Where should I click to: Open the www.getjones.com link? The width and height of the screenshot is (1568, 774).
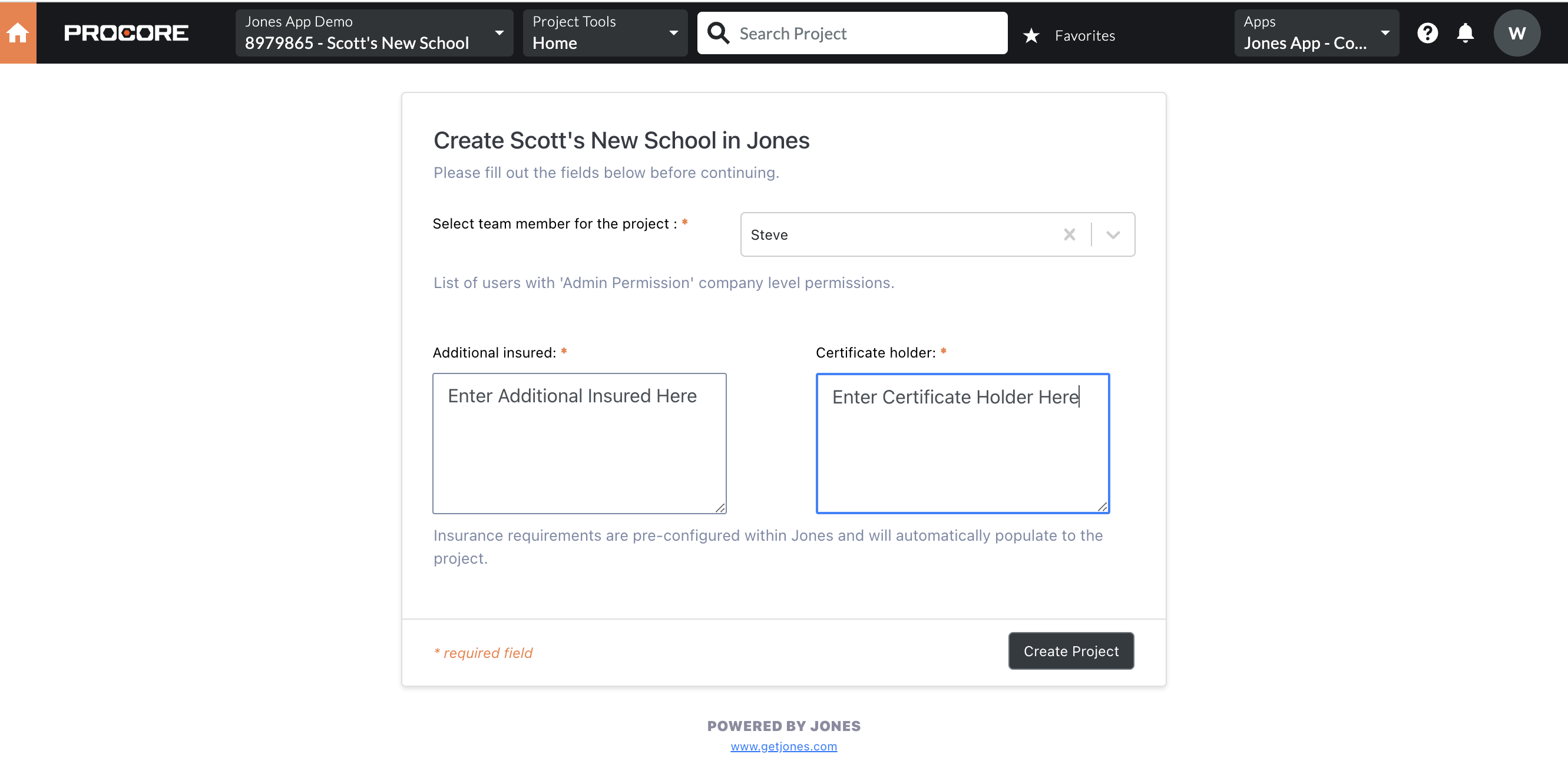pos(783,746)
